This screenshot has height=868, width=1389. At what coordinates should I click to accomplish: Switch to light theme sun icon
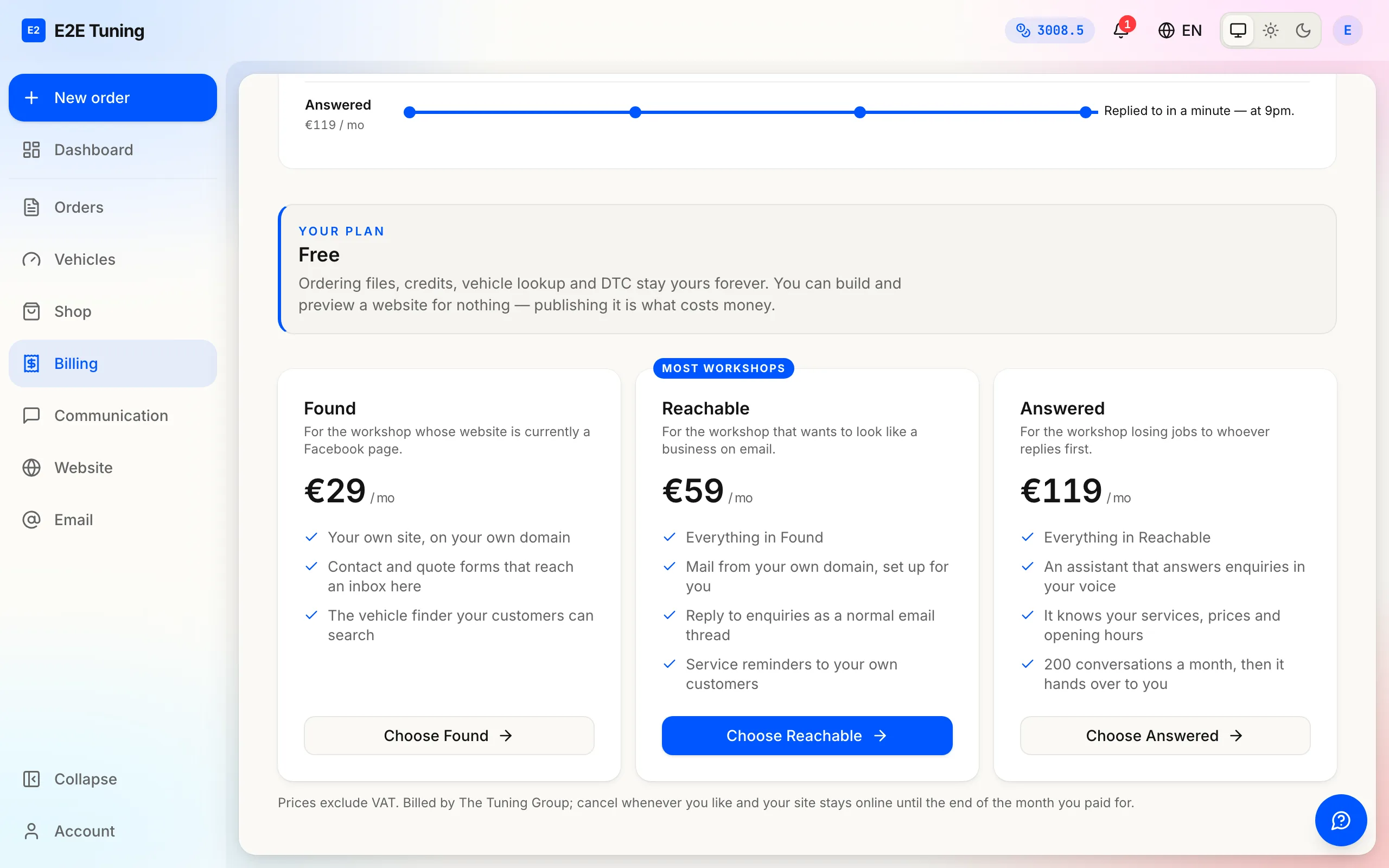coord(1271,30)
